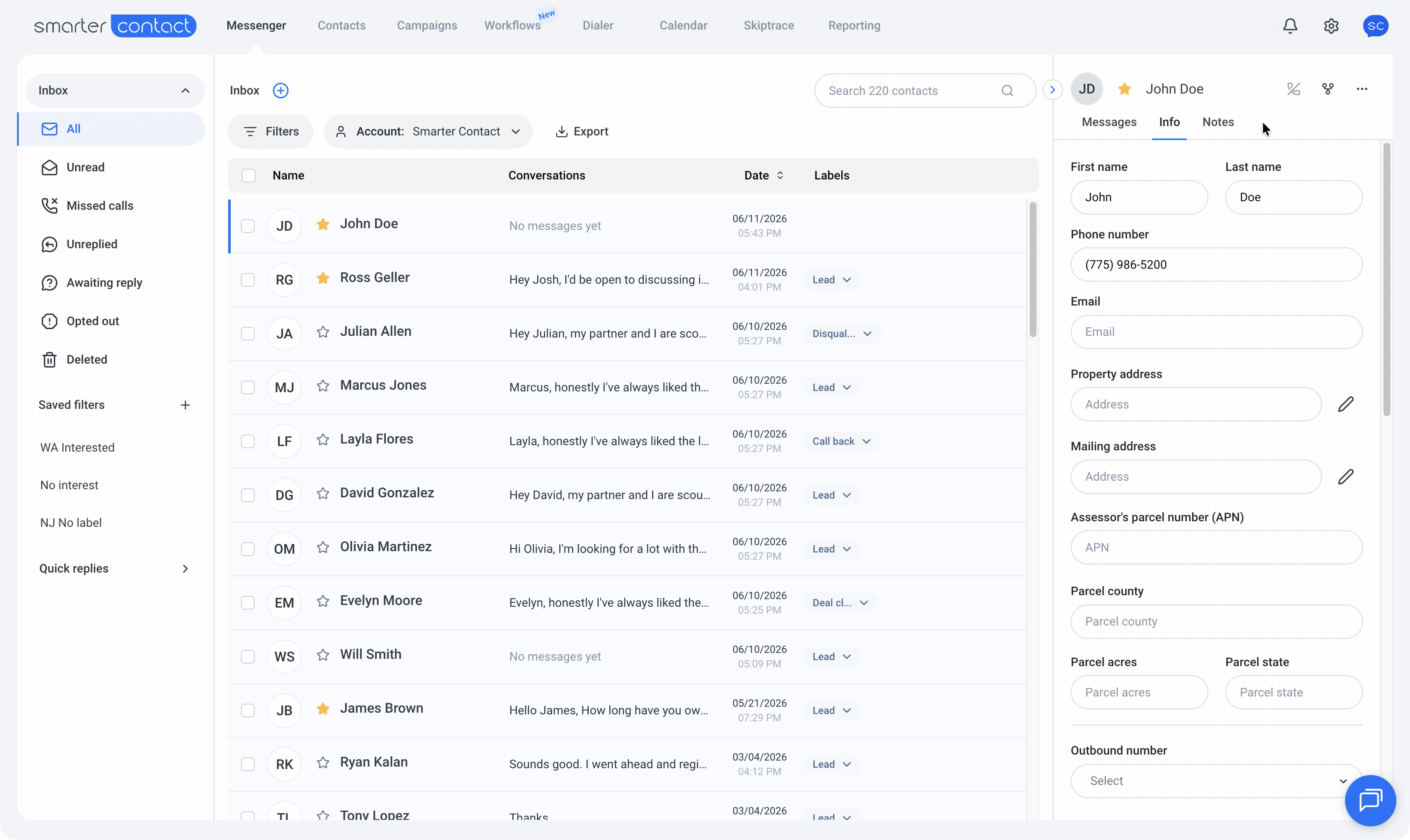Open the WA Interested saved filter

coord(77,447)
